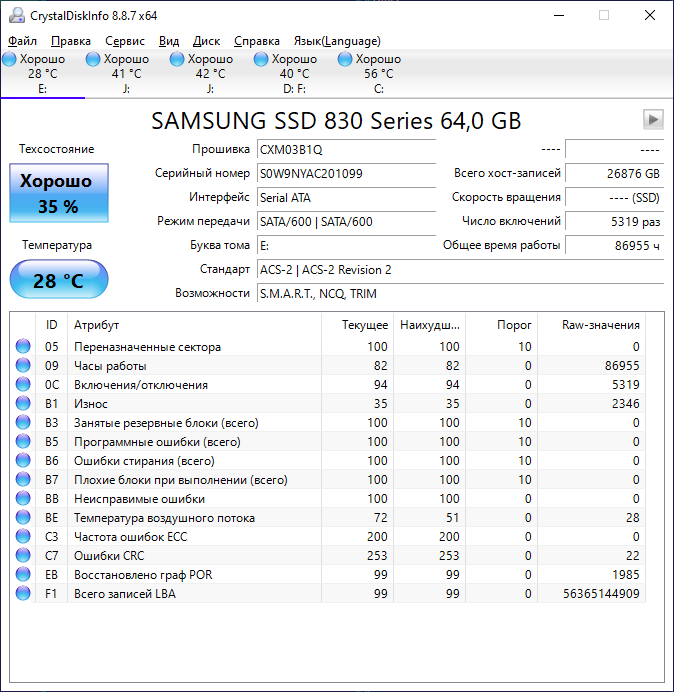Click status icon for attribute B7
This screenshot has width=674, height=692.
coord(23,479)
